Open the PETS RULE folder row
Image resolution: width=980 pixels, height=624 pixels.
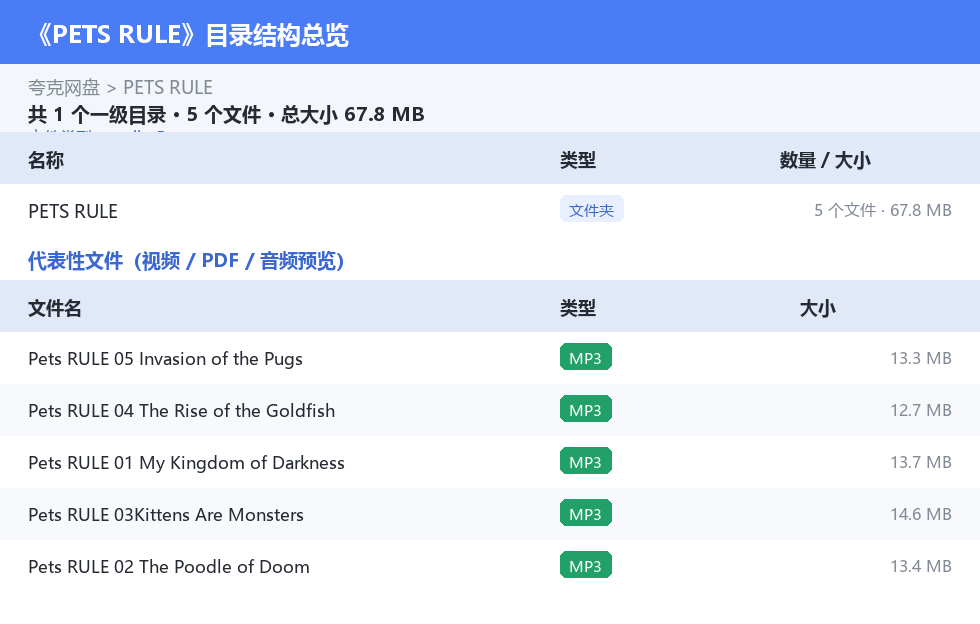click(x=490, y=211)
